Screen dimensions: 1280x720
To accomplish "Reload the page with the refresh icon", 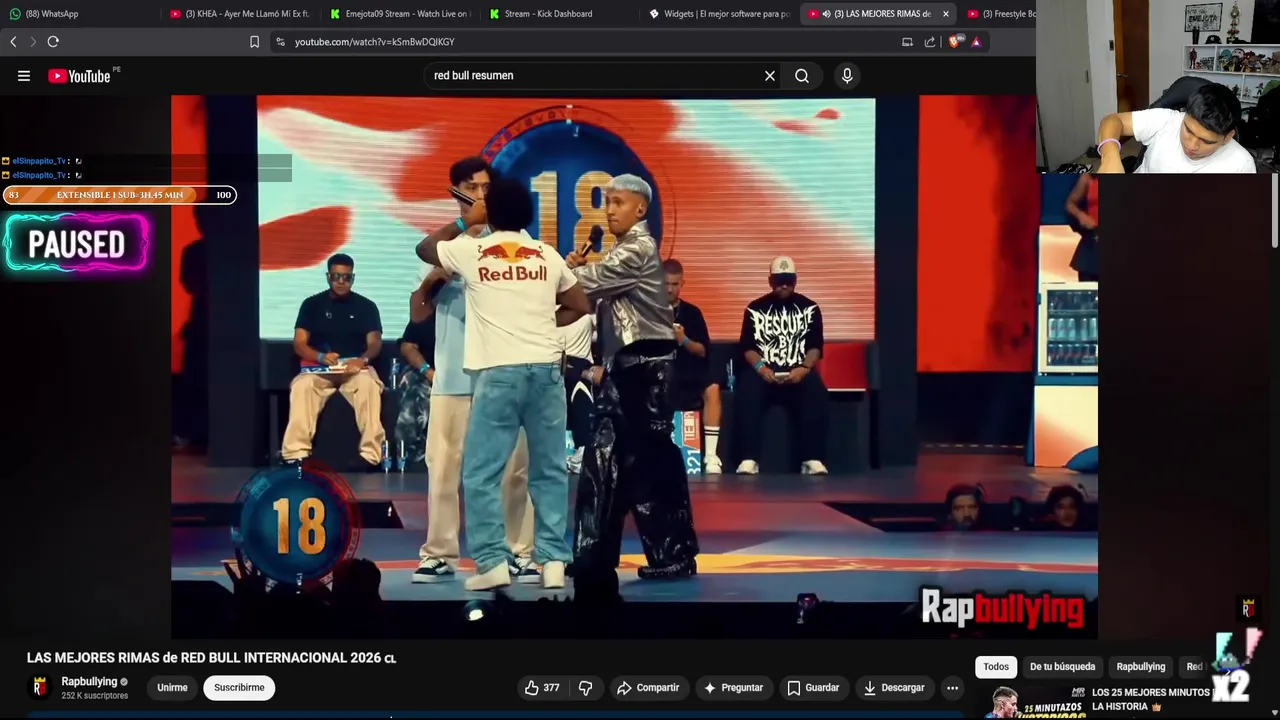I will 53,42.
